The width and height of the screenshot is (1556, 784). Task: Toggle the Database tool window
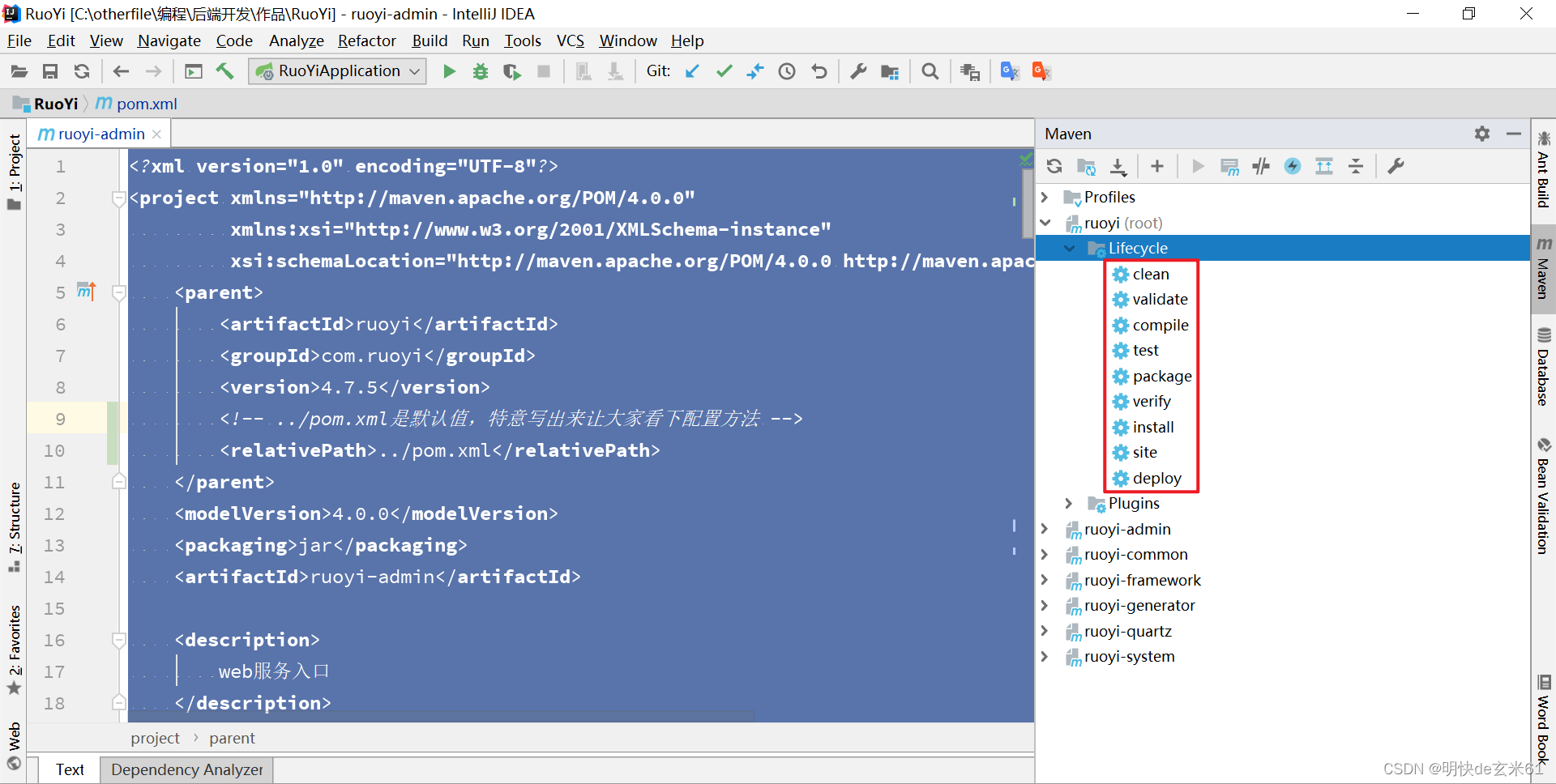pos(1543,367)
